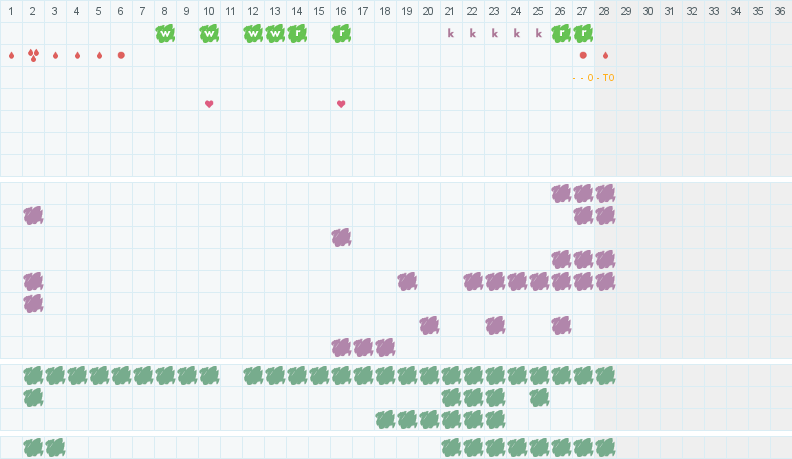Viewport: 792px width, 459px height.
Task: Click the day 31 column header
Action: tap(670, 11)
